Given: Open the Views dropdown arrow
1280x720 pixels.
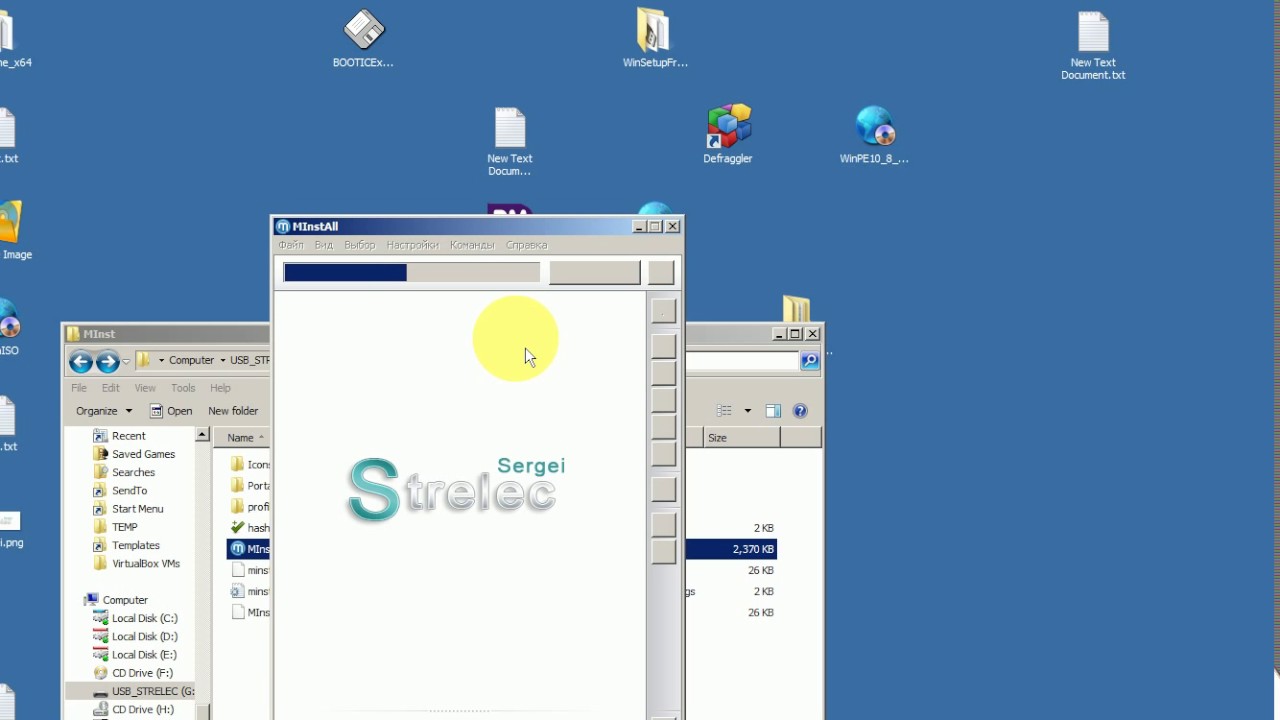Looking at the screenshot, I should 747,411.
